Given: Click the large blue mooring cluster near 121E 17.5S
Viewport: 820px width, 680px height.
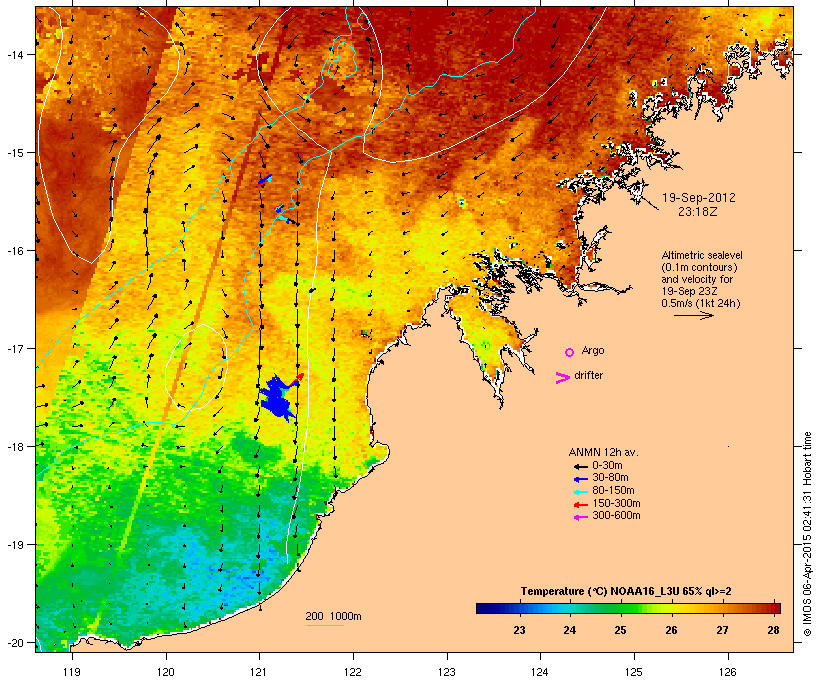Looking at the screenshot, I should [x=279, y=399].
